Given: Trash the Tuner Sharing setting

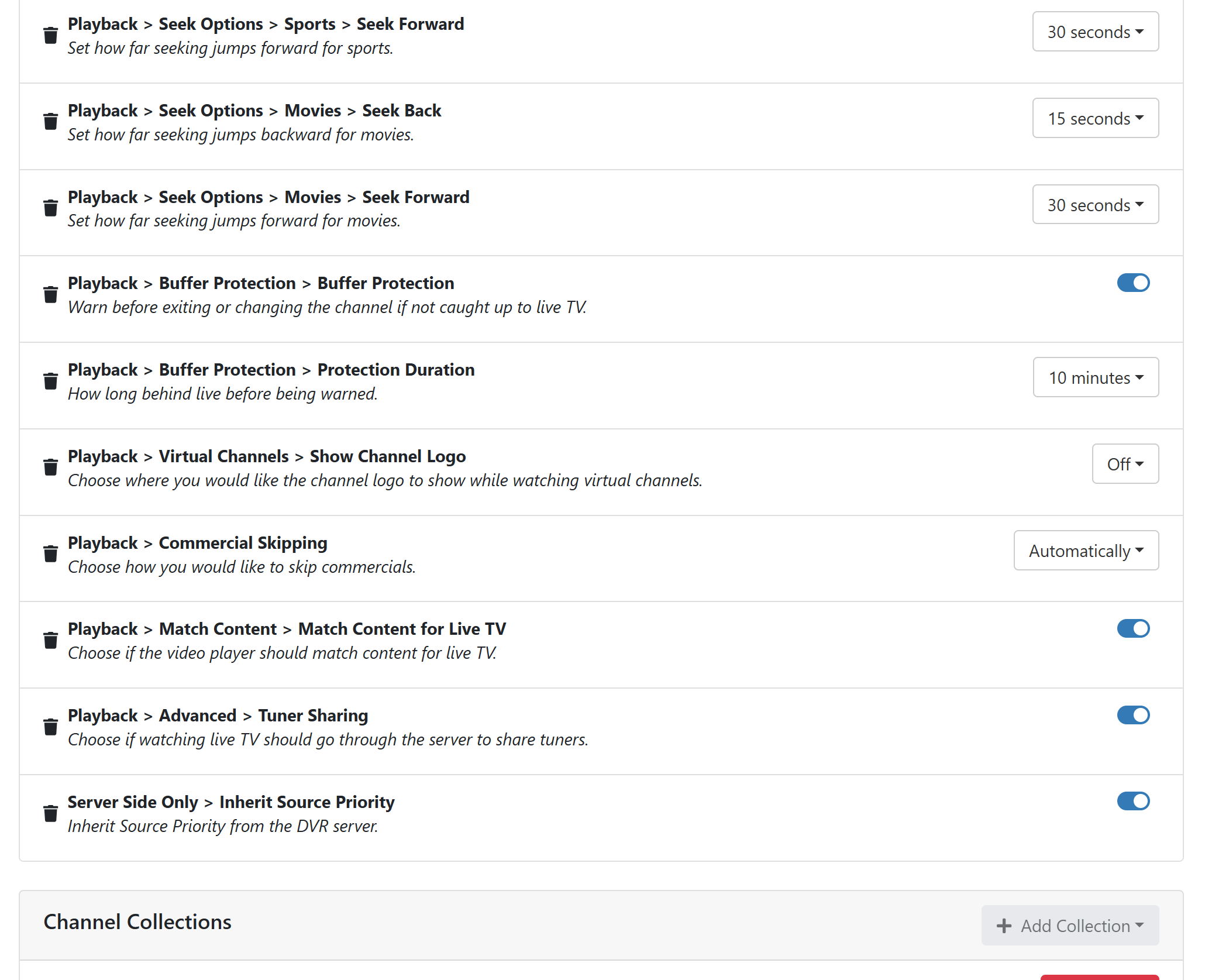Looking at the screenshot, I should tap(51, 727).
